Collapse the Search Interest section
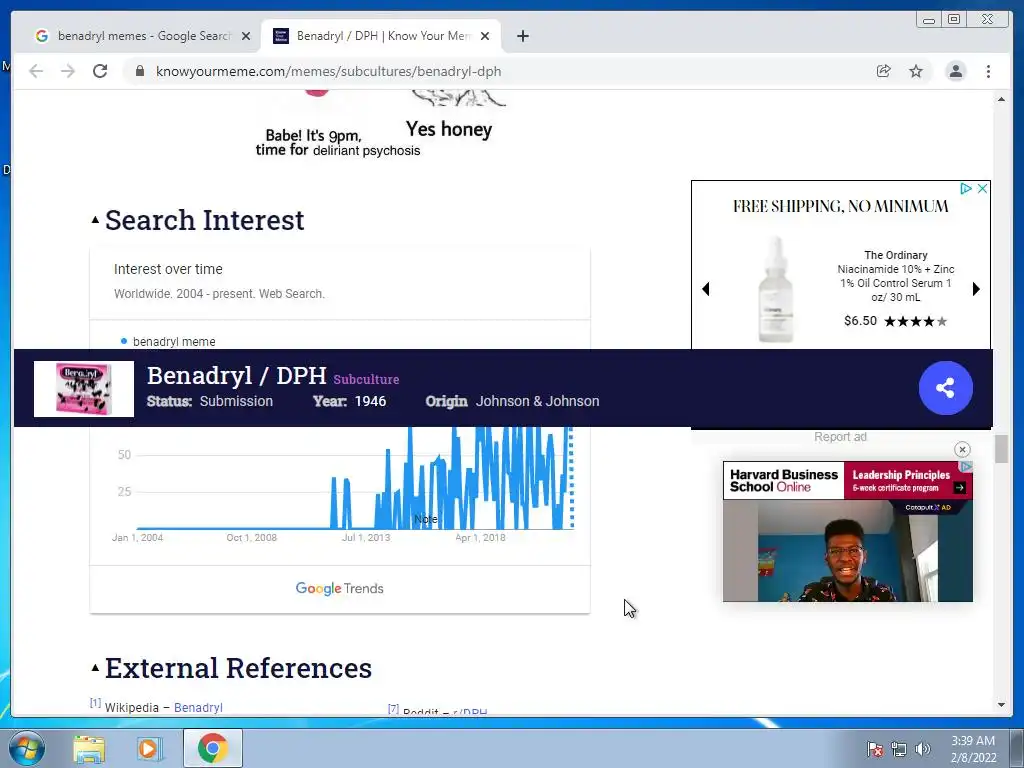This screenshot has height=768, width=1024. 95,220
